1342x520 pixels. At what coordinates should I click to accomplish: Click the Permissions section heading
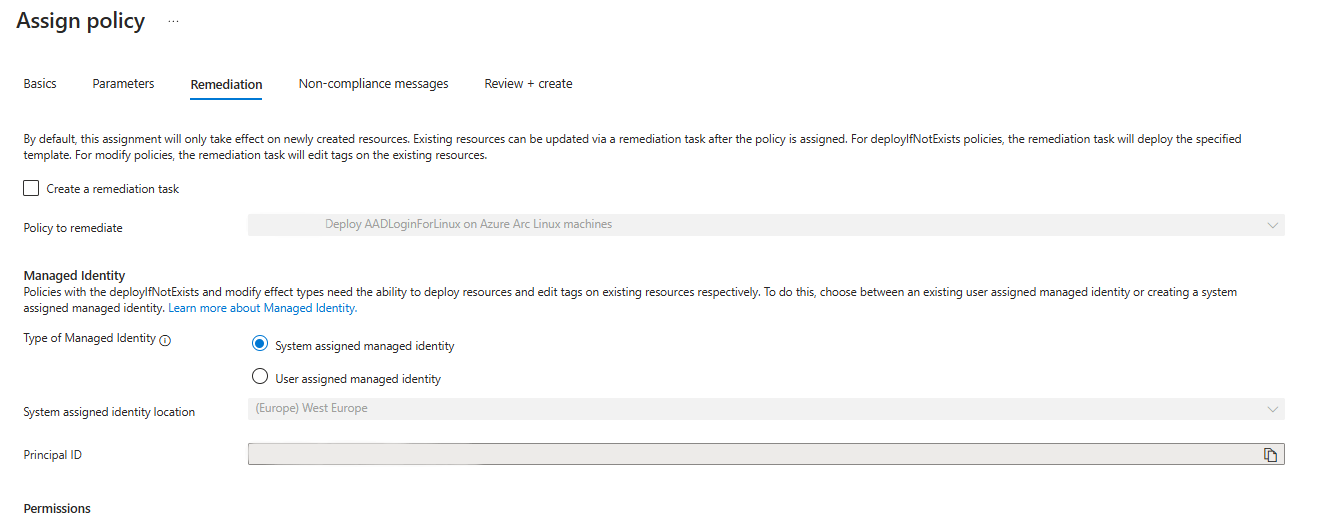tap(57, 509)
